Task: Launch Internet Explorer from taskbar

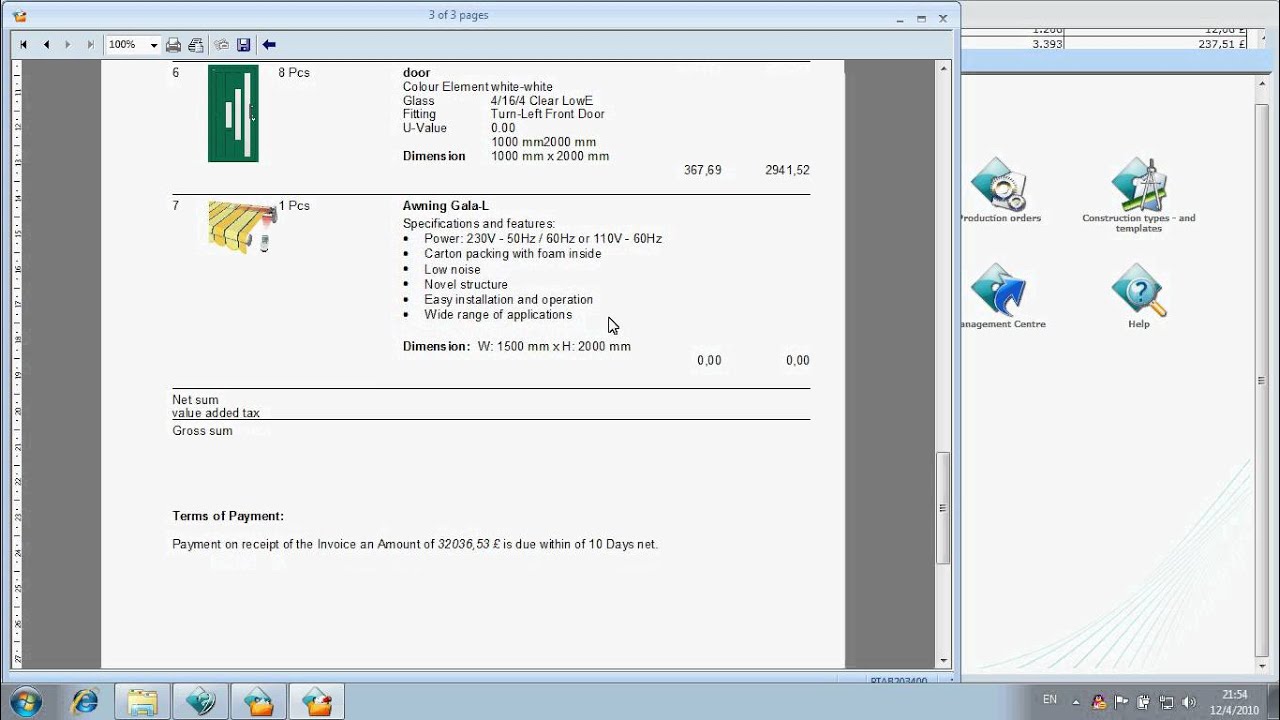Action: click(85, 702)
